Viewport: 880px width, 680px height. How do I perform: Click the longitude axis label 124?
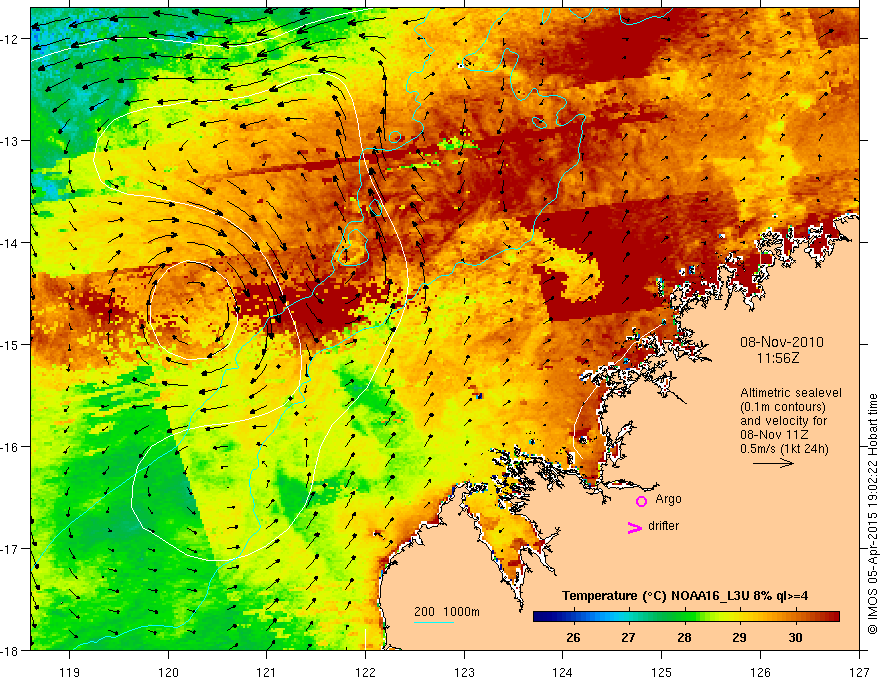563,672
